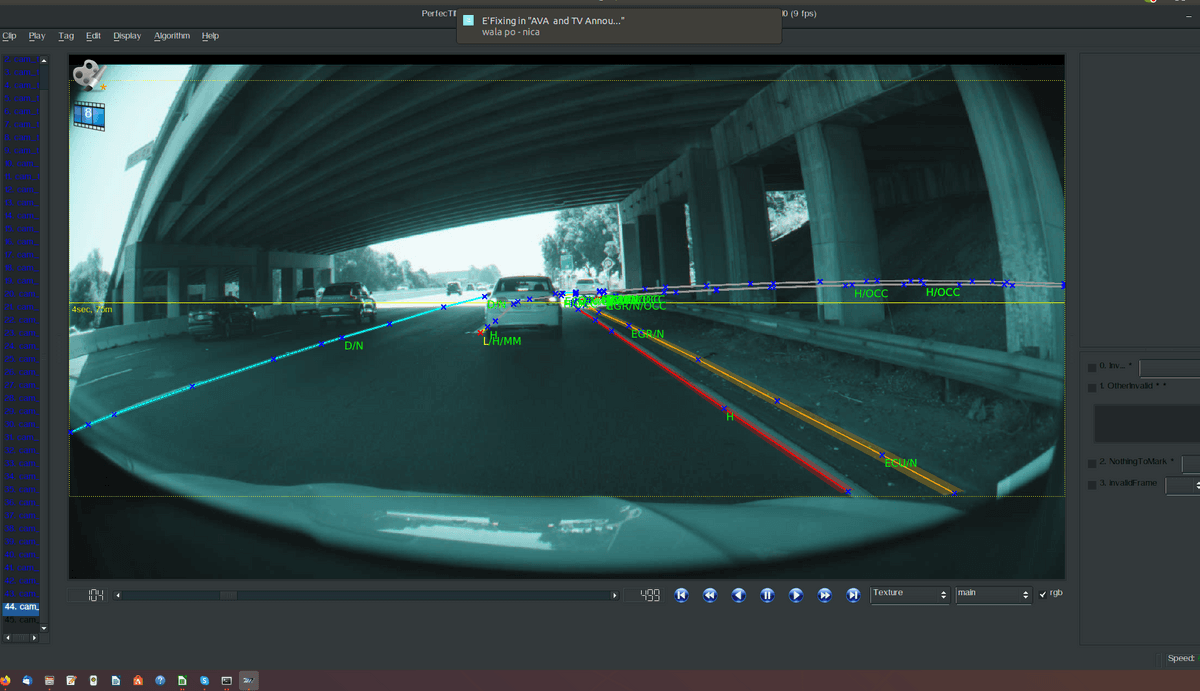Click the D/N lane label
1200x691 pixels.
[354, 346]
